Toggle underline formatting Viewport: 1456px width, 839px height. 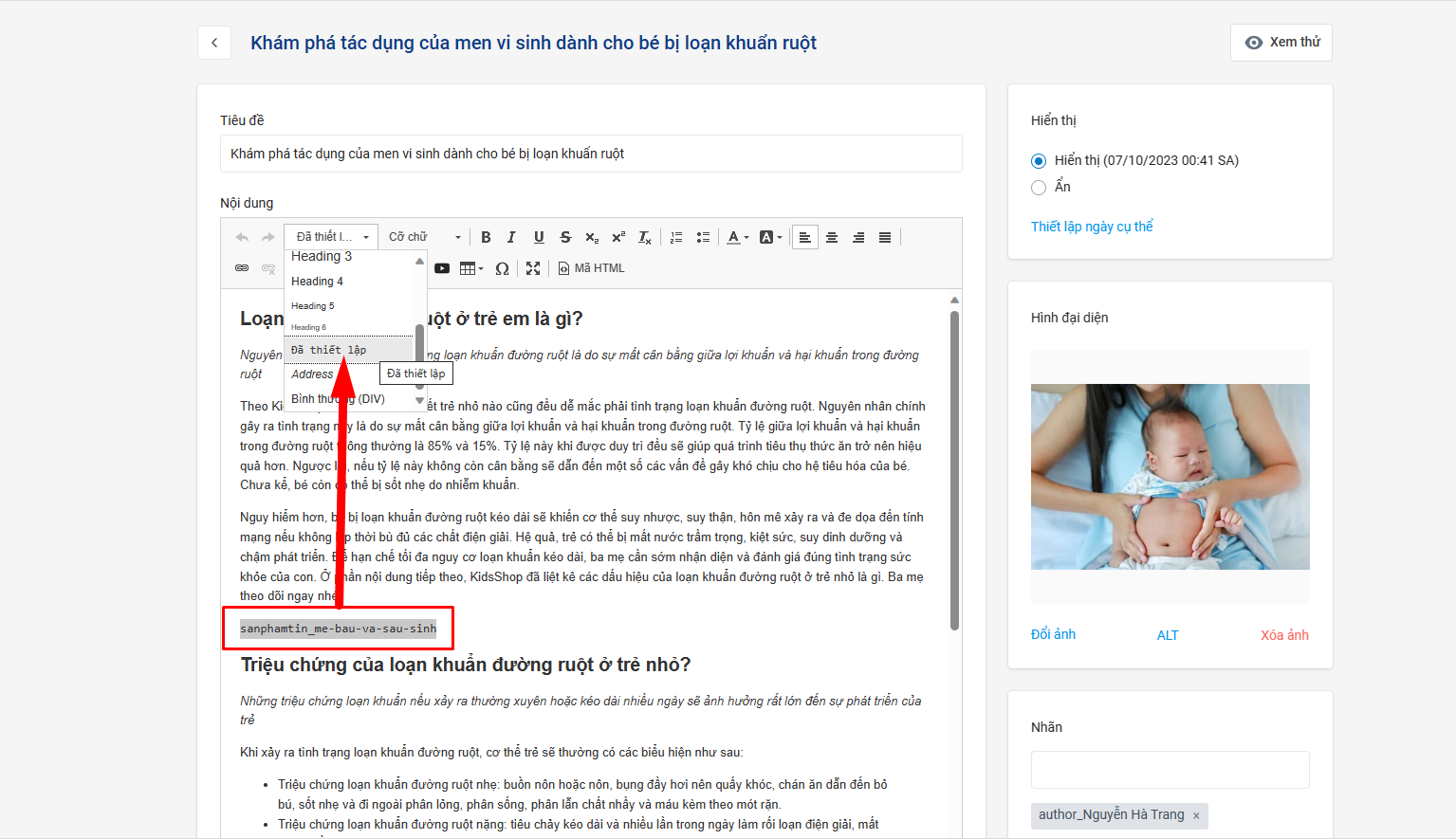[x=539, y=237]
